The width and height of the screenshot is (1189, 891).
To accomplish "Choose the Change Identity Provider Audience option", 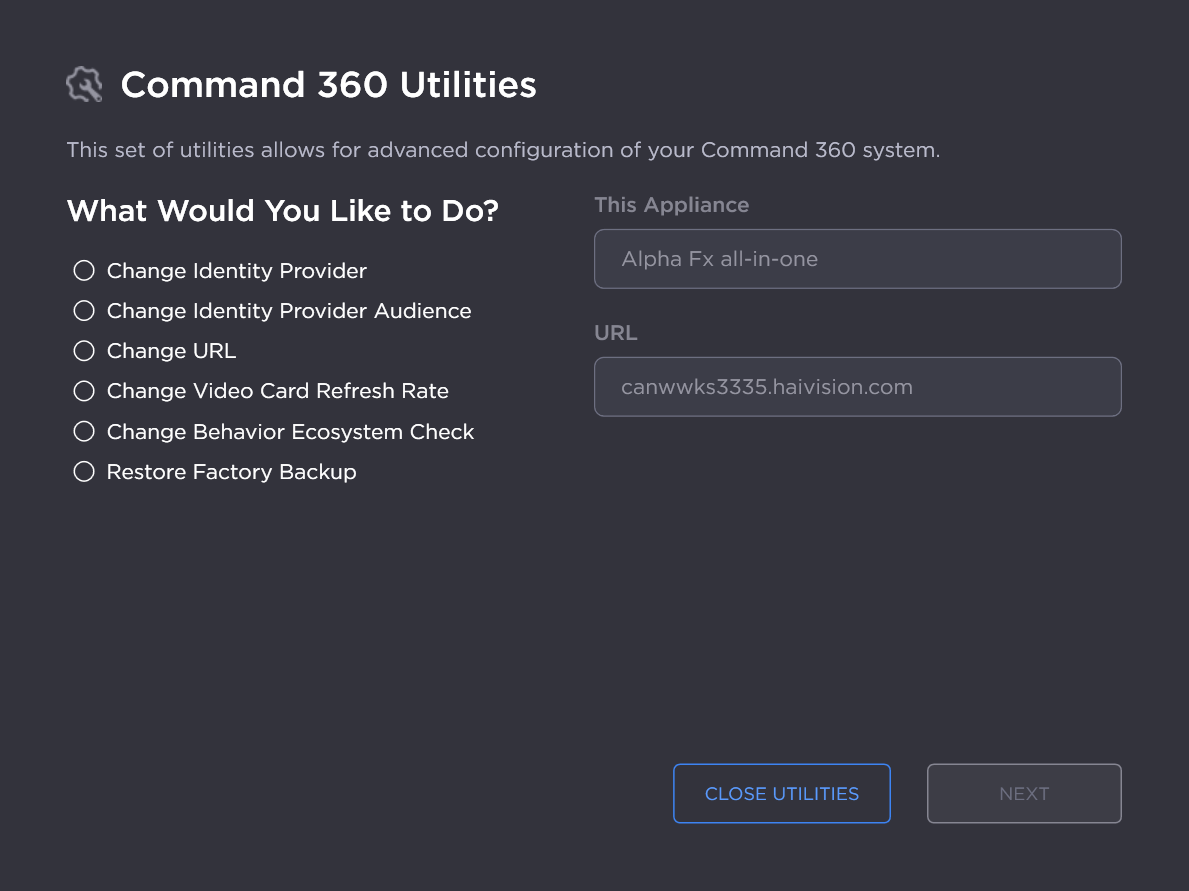I will coord(84,311).
